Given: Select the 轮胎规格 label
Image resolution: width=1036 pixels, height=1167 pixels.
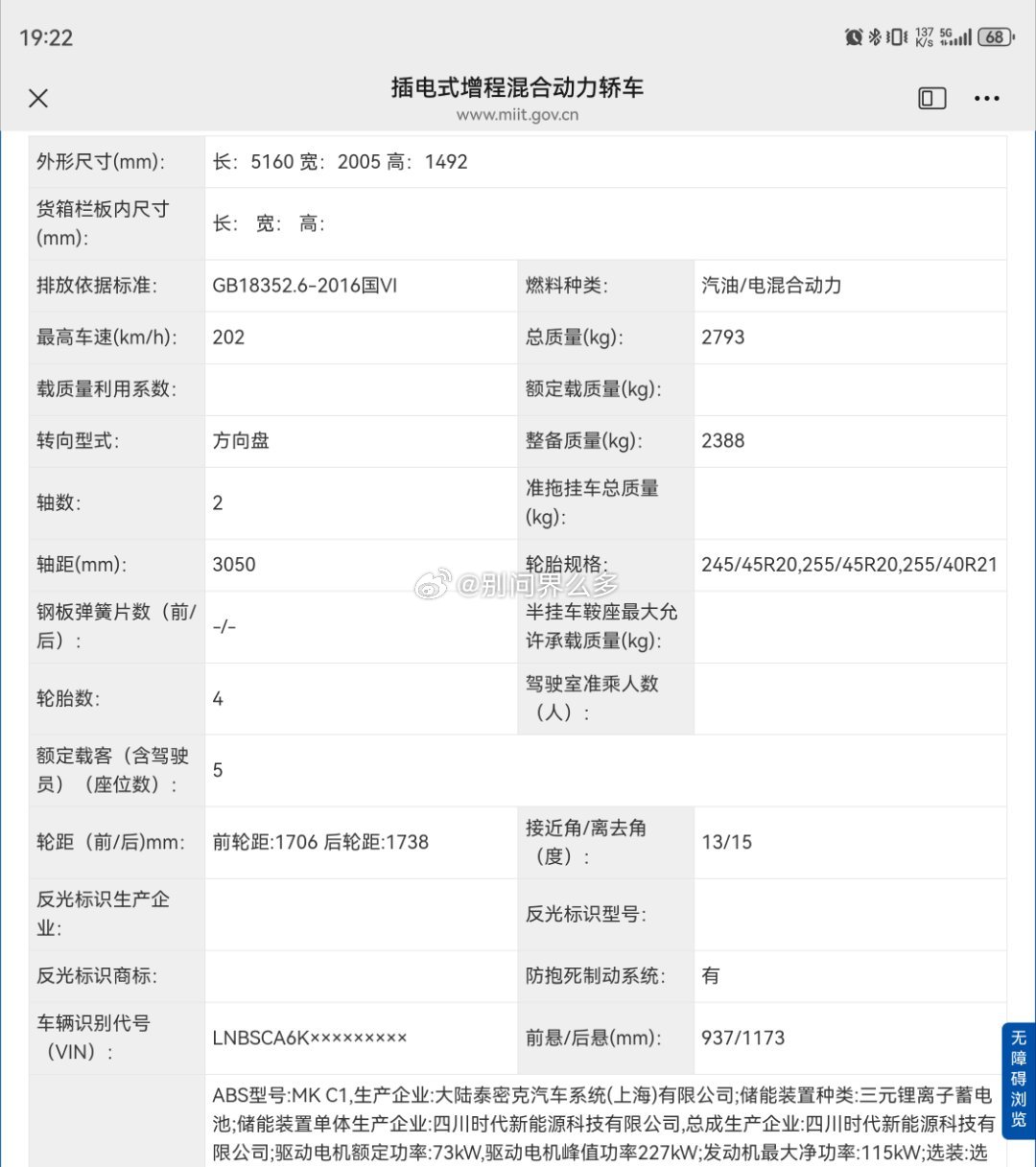Looking at the screenshot, I should click(x=567, y=564).
